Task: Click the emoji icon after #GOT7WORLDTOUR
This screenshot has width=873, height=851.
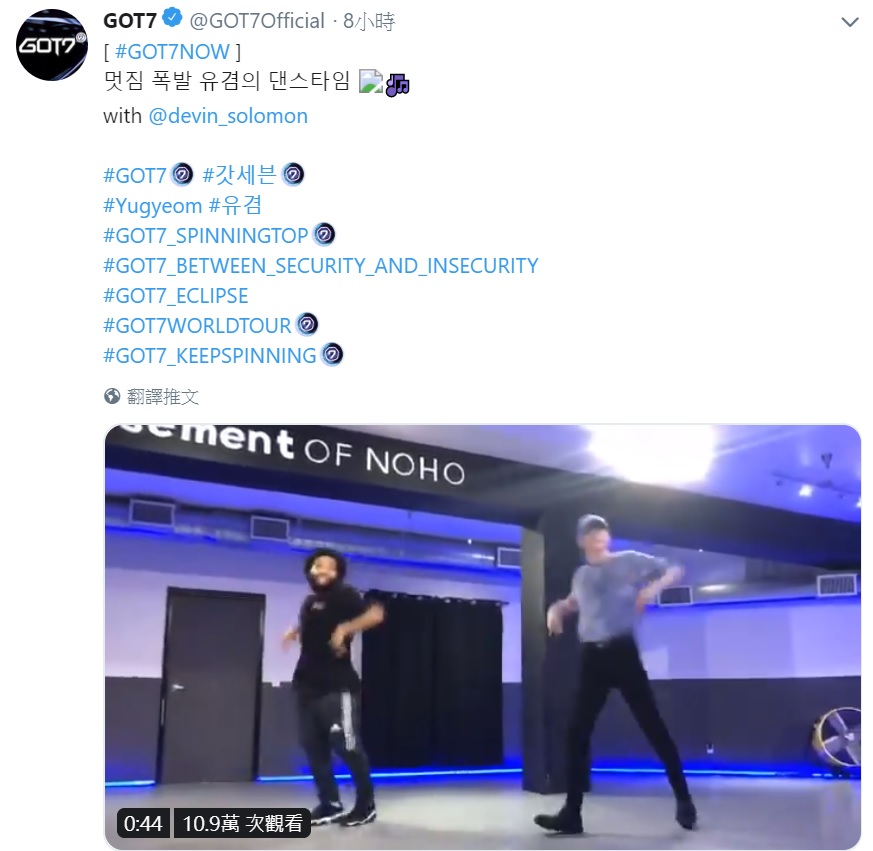Action: (x=307, y=325)
